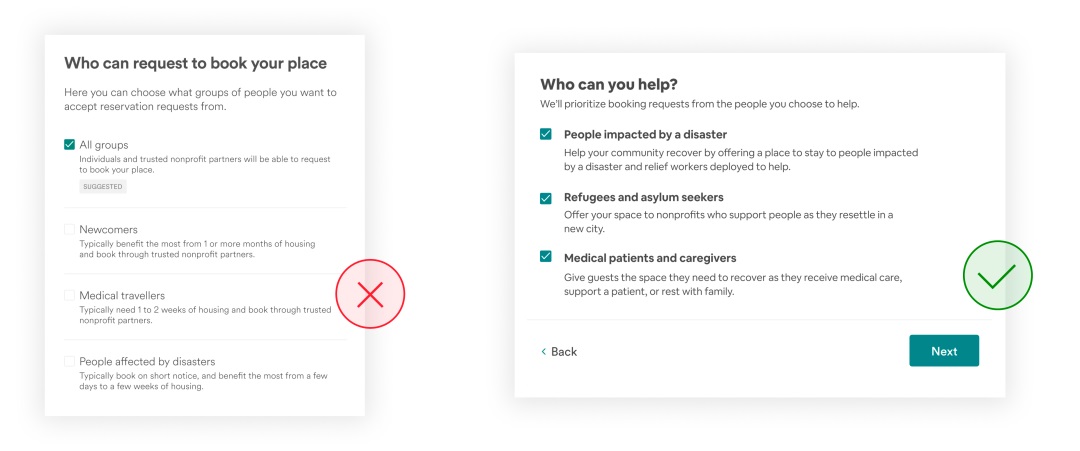Click the red X circle icon

[371, 294]
